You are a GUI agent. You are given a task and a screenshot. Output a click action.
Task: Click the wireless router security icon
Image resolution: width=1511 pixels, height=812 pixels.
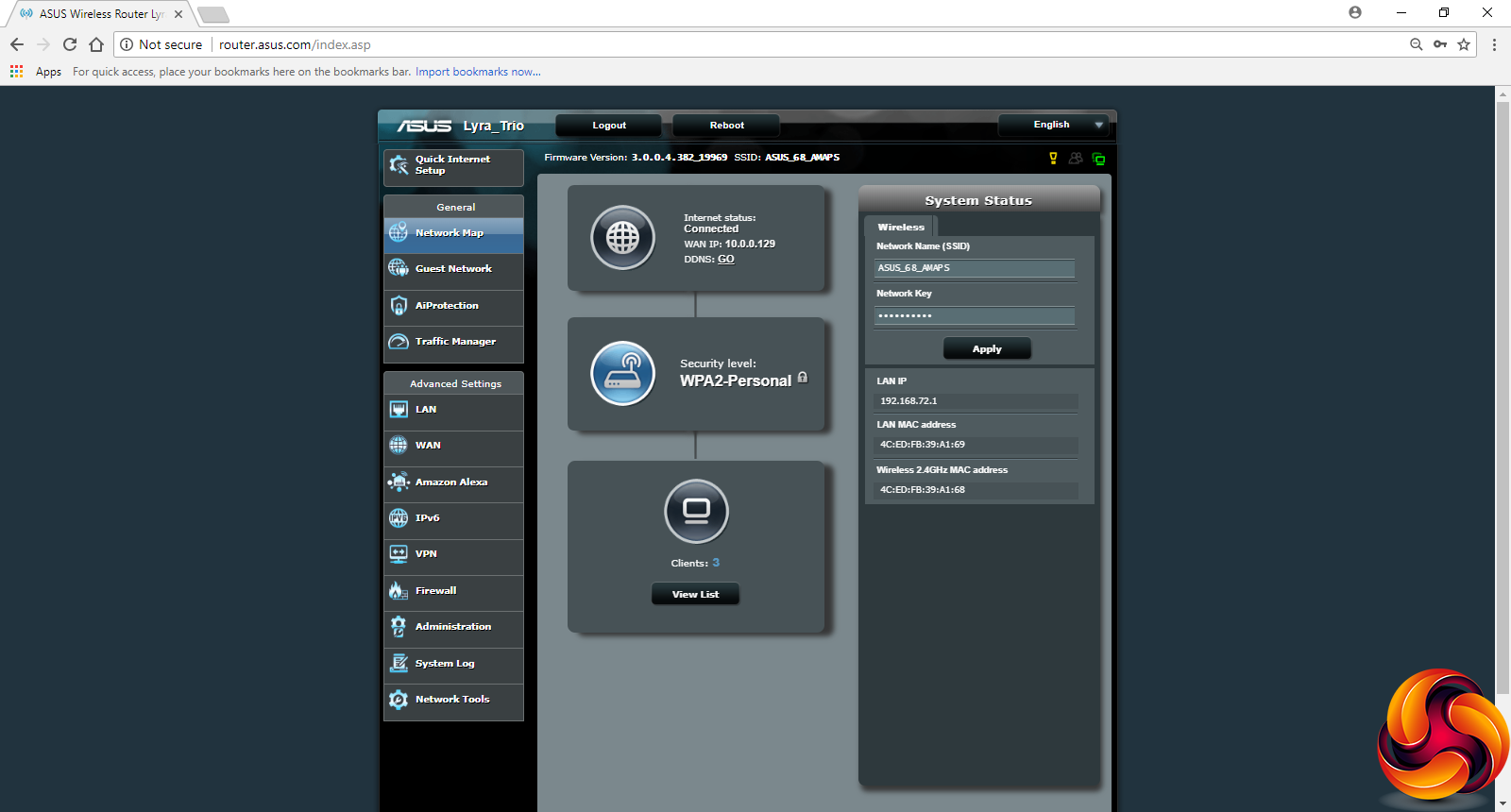[x=622, y=373]
